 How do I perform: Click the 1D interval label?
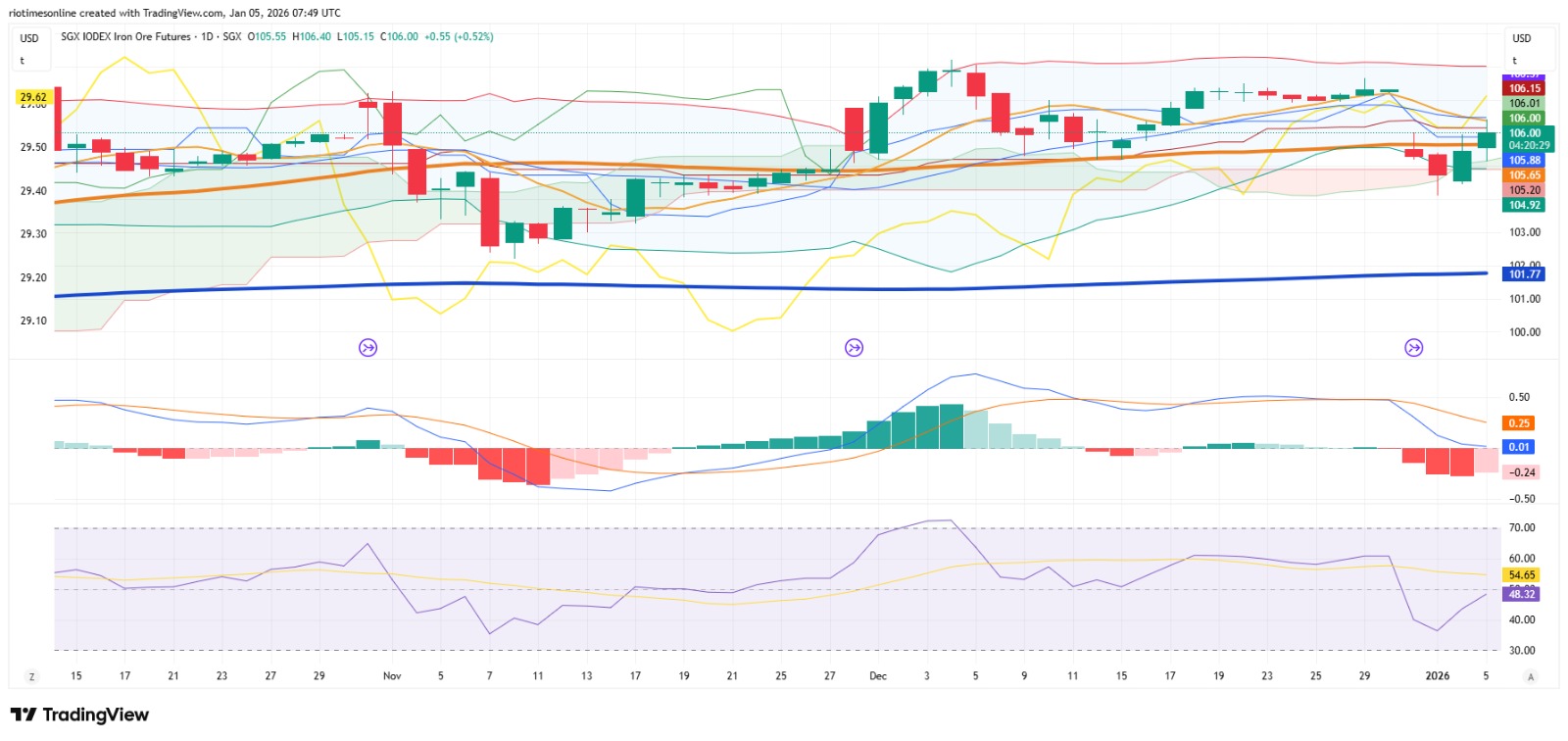(207, 36)
